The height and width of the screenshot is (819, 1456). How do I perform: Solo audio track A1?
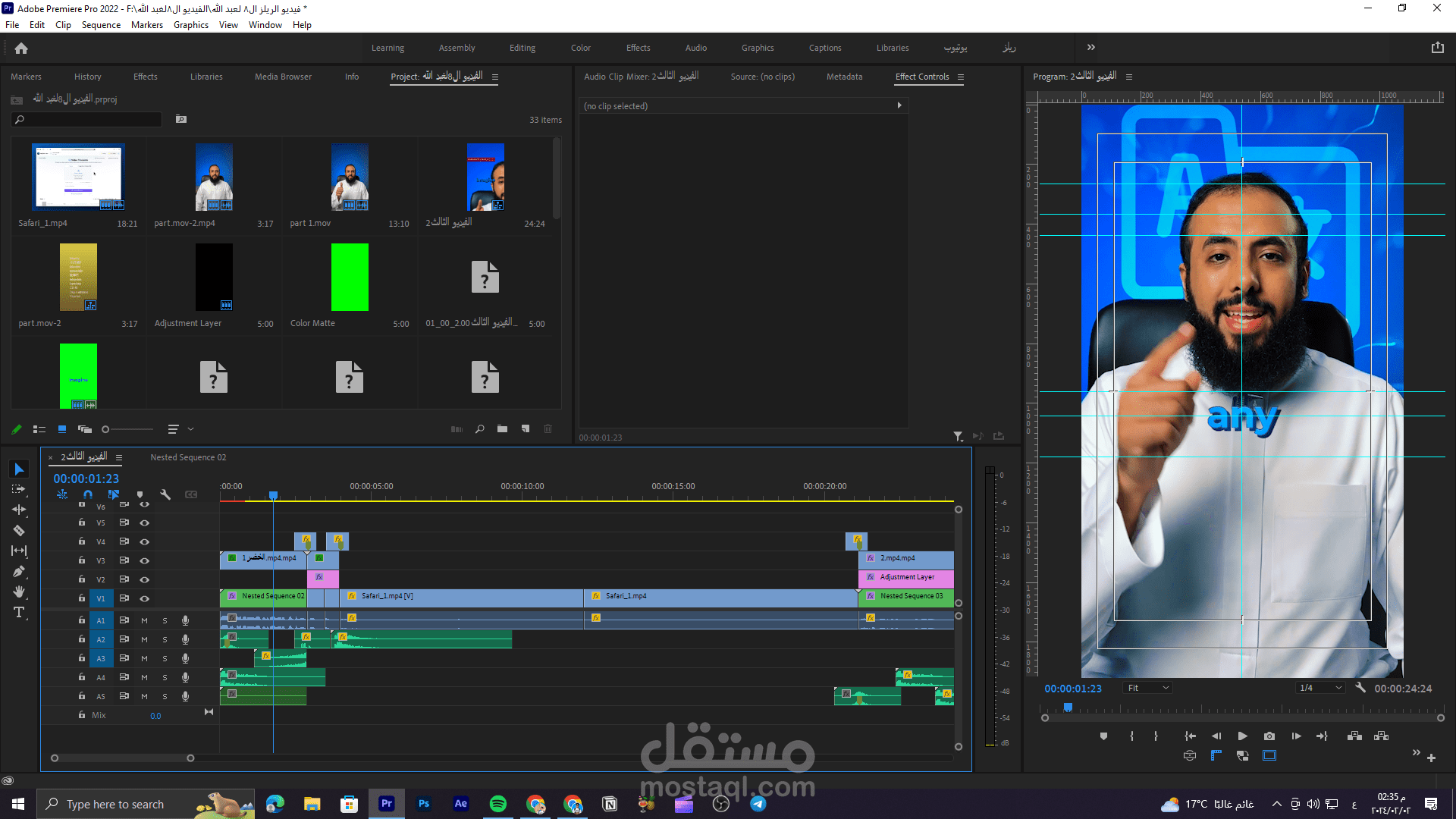(x=165, y=621)
